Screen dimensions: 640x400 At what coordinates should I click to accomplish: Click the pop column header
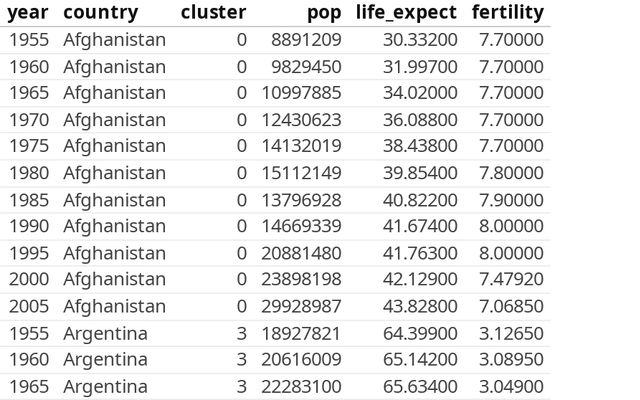[324, 13]
